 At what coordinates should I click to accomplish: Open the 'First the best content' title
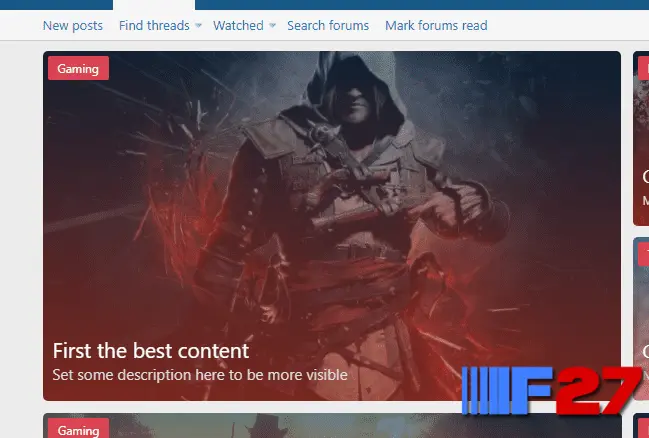click(x=150, y=351)
